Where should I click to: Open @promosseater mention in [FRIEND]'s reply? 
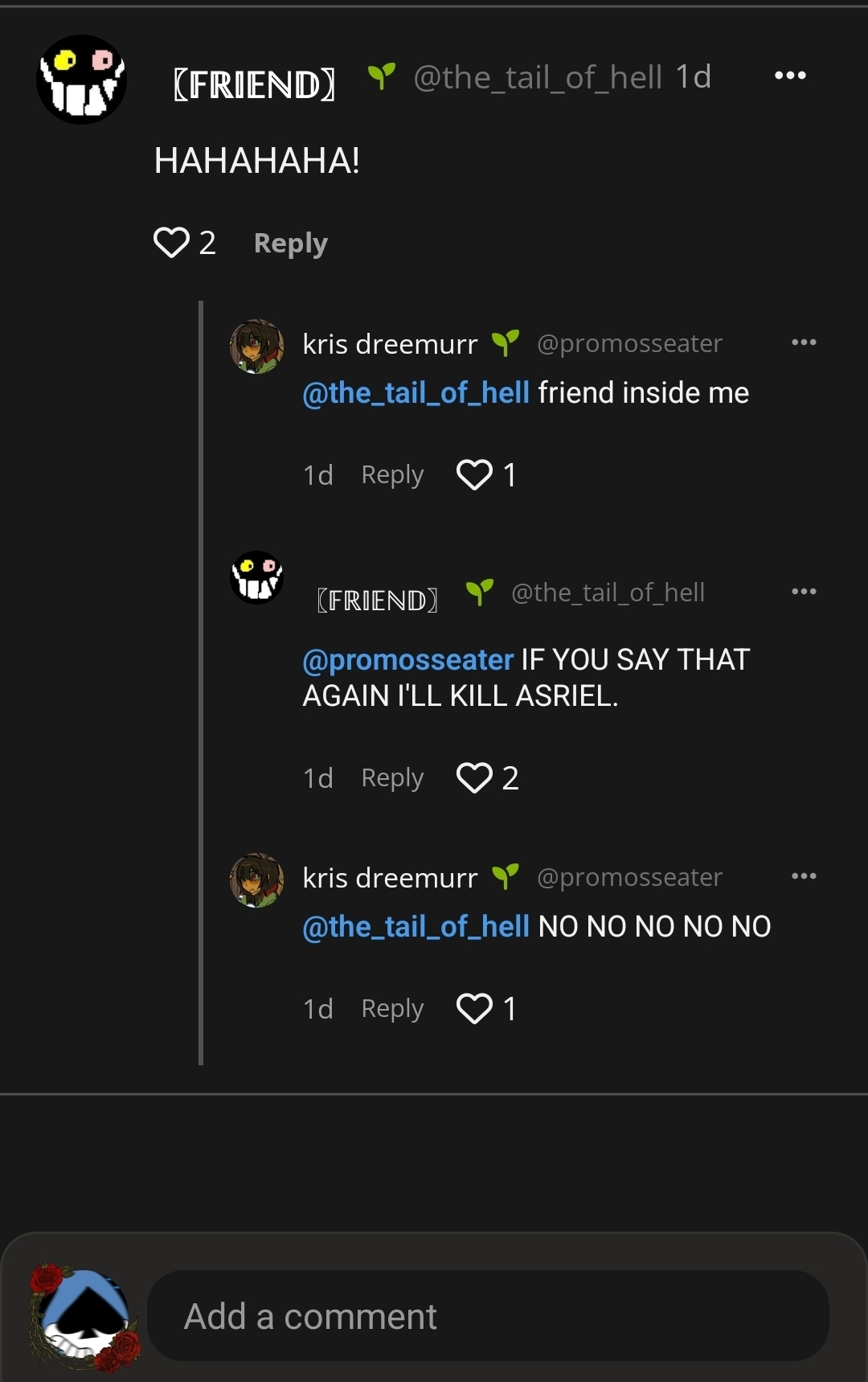407,660
